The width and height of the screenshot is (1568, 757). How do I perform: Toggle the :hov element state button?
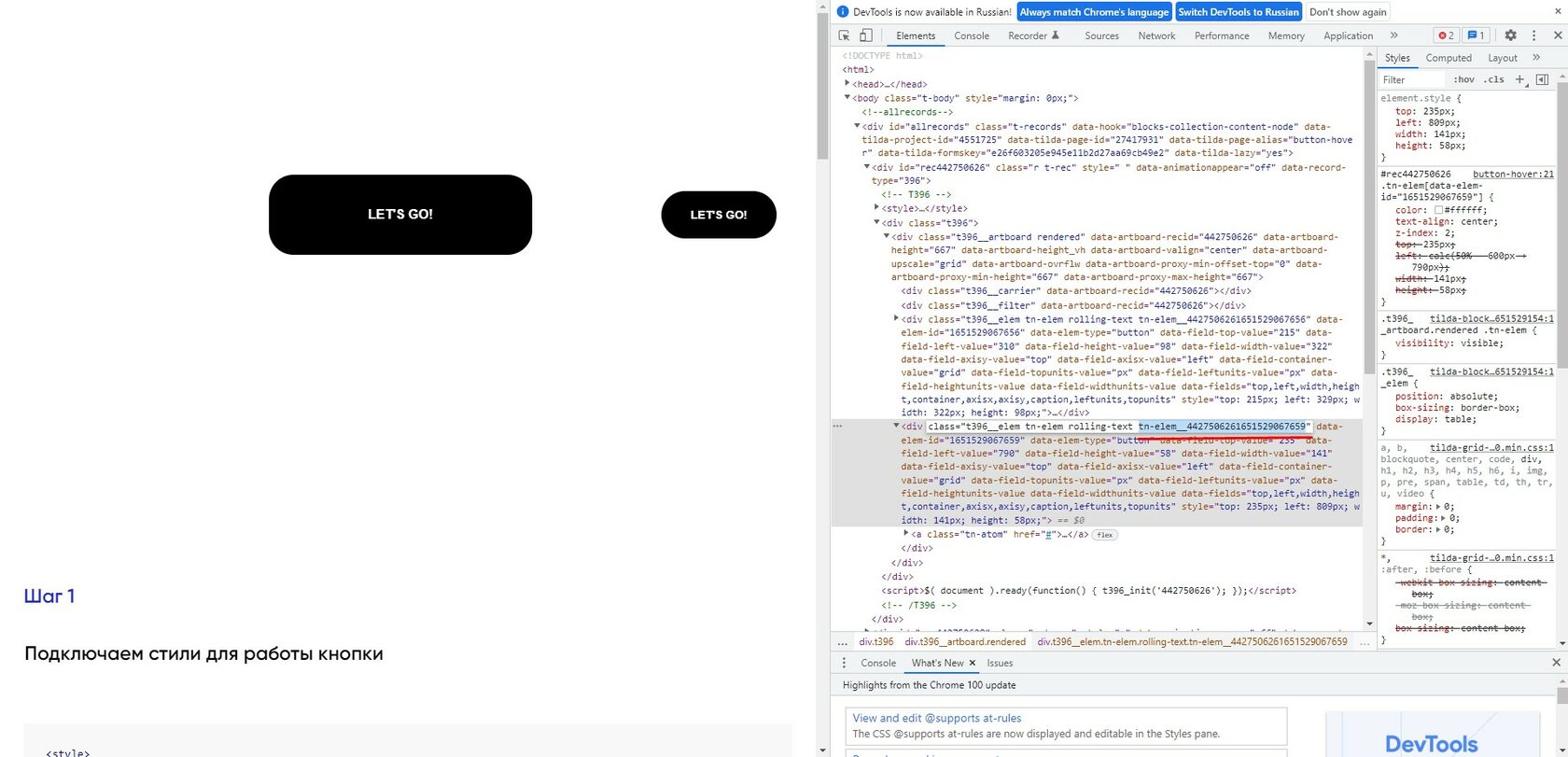coord(1463,79)
